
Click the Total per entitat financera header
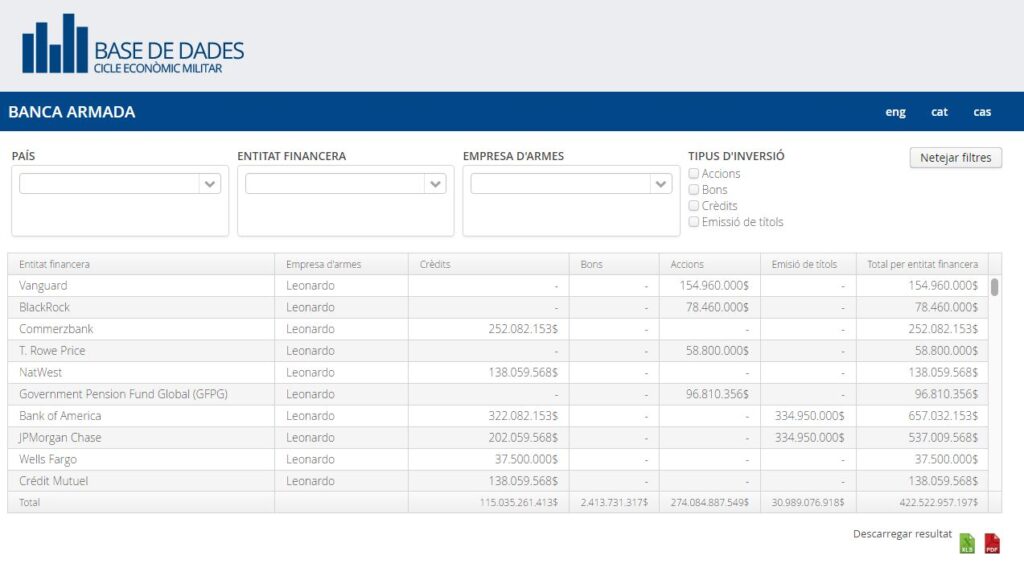point(923,264)
